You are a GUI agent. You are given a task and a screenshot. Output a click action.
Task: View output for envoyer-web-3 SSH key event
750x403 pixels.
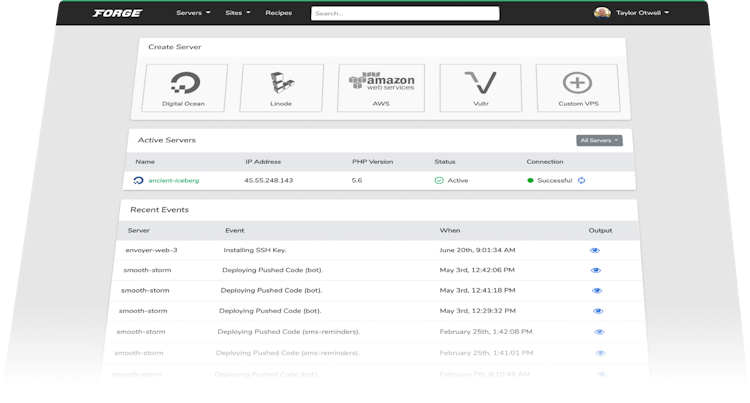point(595,251)
